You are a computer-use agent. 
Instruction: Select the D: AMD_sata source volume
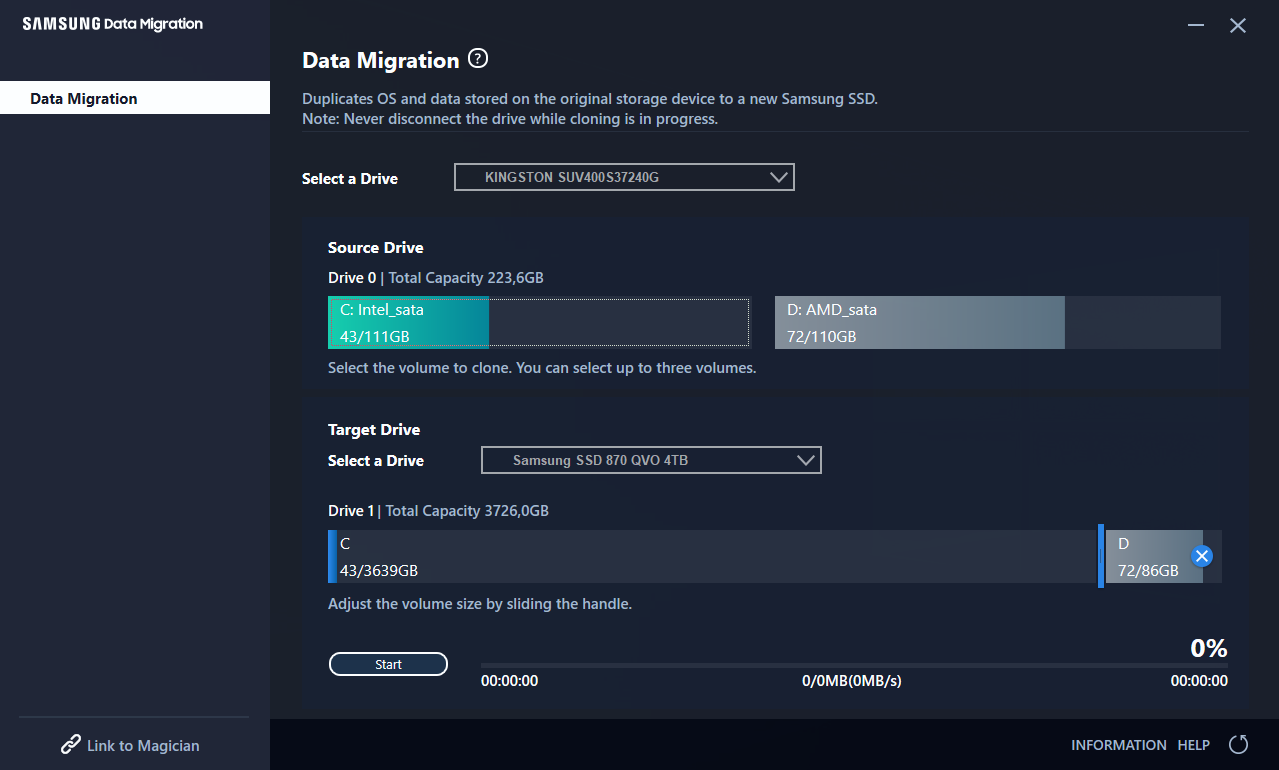(x=998, y=323)
